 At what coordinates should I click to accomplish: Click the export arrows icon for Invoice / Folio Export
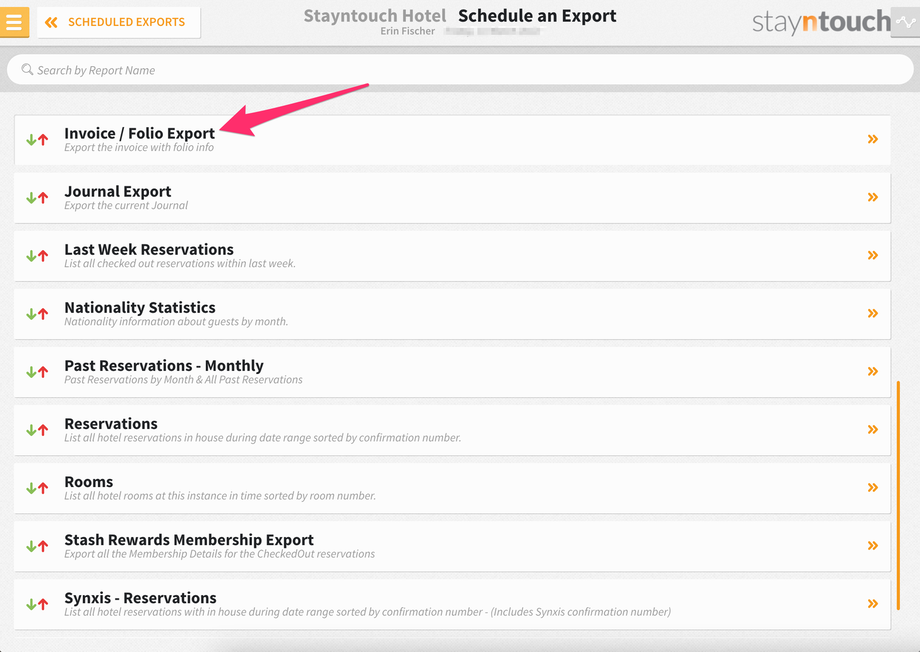point(37,140)
